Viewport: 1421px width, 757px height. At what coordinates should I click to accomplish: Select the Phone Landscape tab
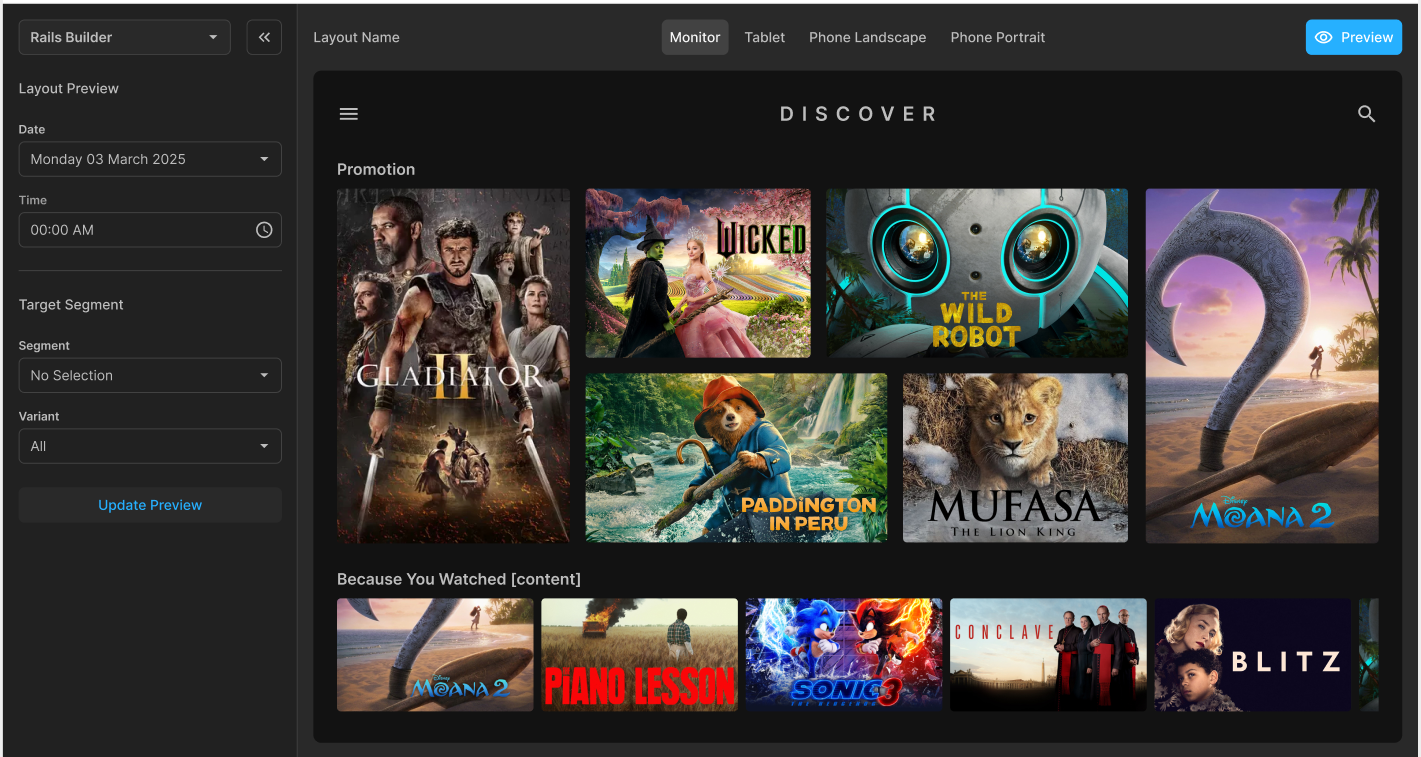(867, 37)
